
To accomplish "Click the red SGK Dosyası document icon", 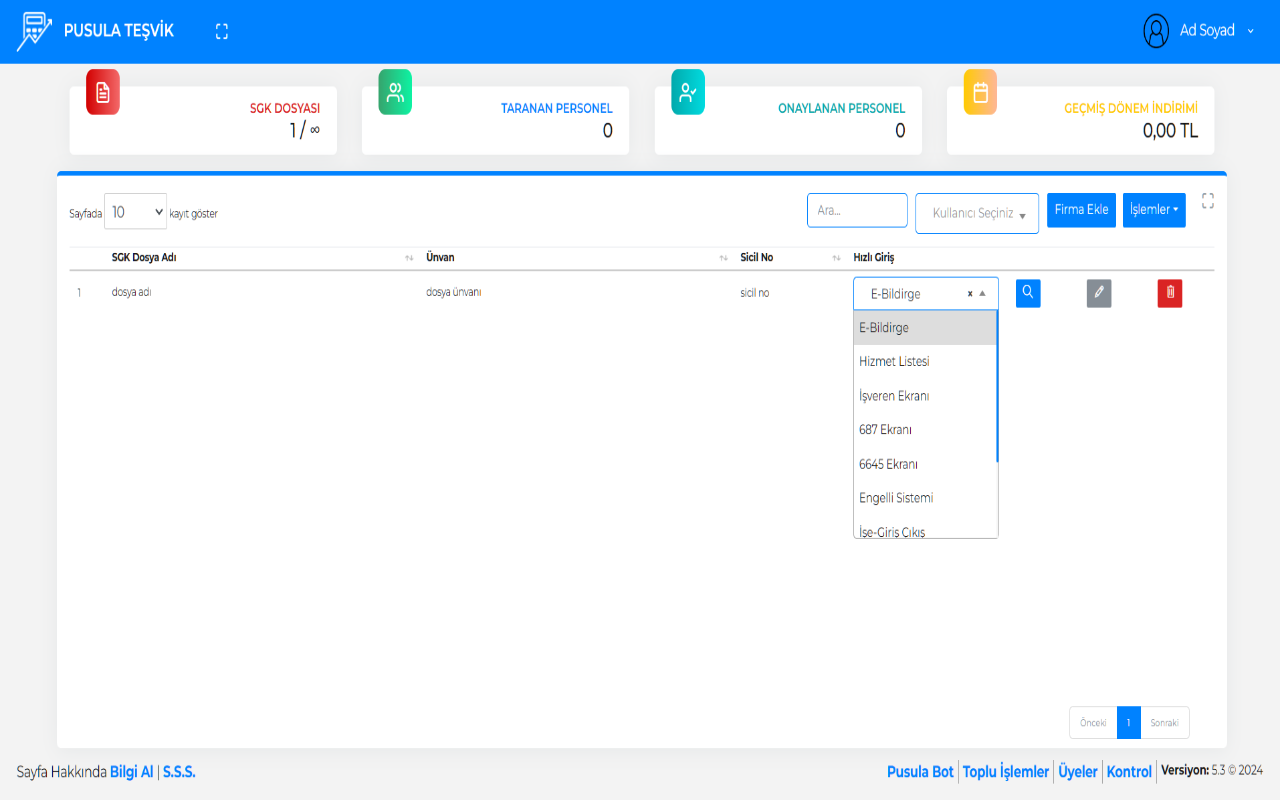I will pyautogui.click(x=103, y=92).
